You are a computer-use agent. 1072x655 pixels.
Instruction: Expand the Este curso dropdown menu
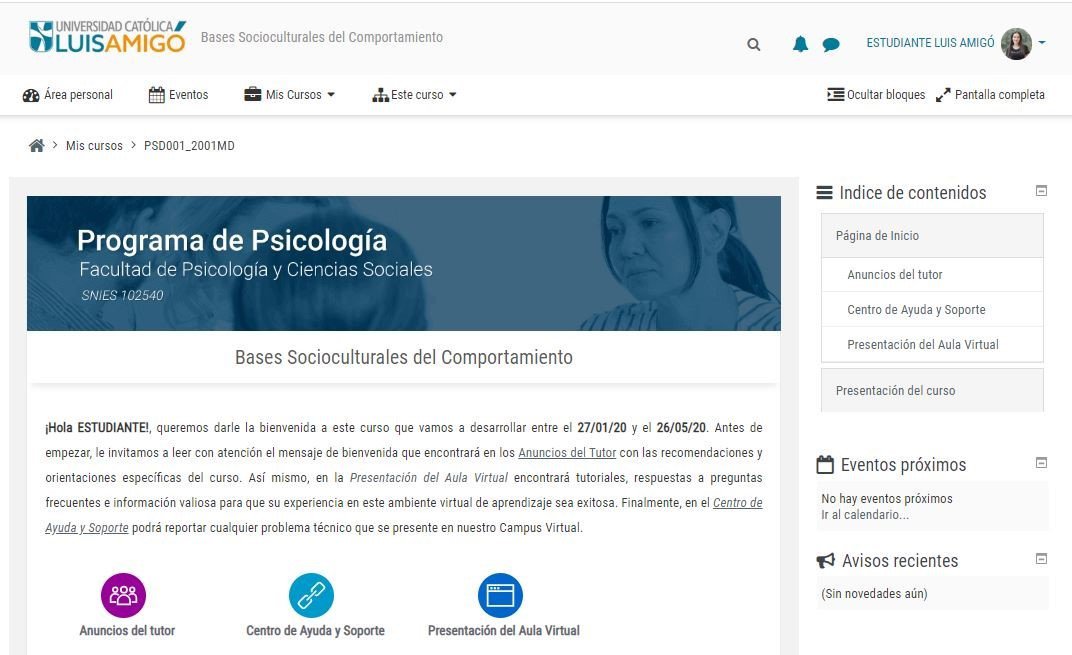pos(414,95)
